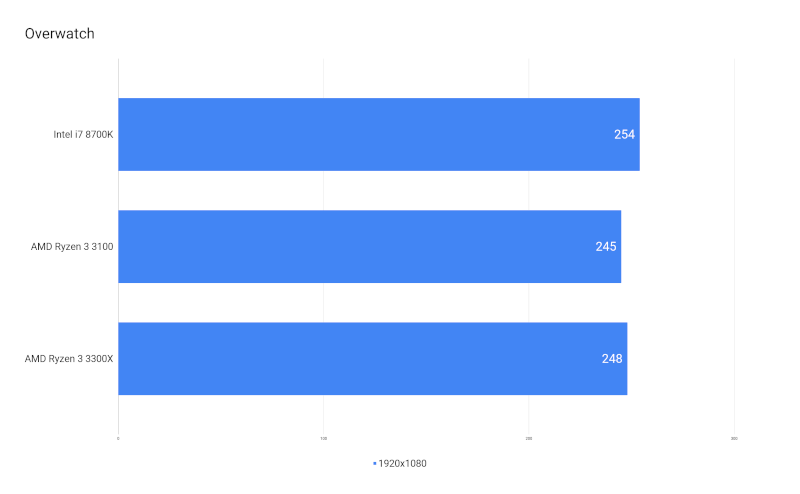Select the AMD Ryzen 3 3300X bar

(372, 359)
